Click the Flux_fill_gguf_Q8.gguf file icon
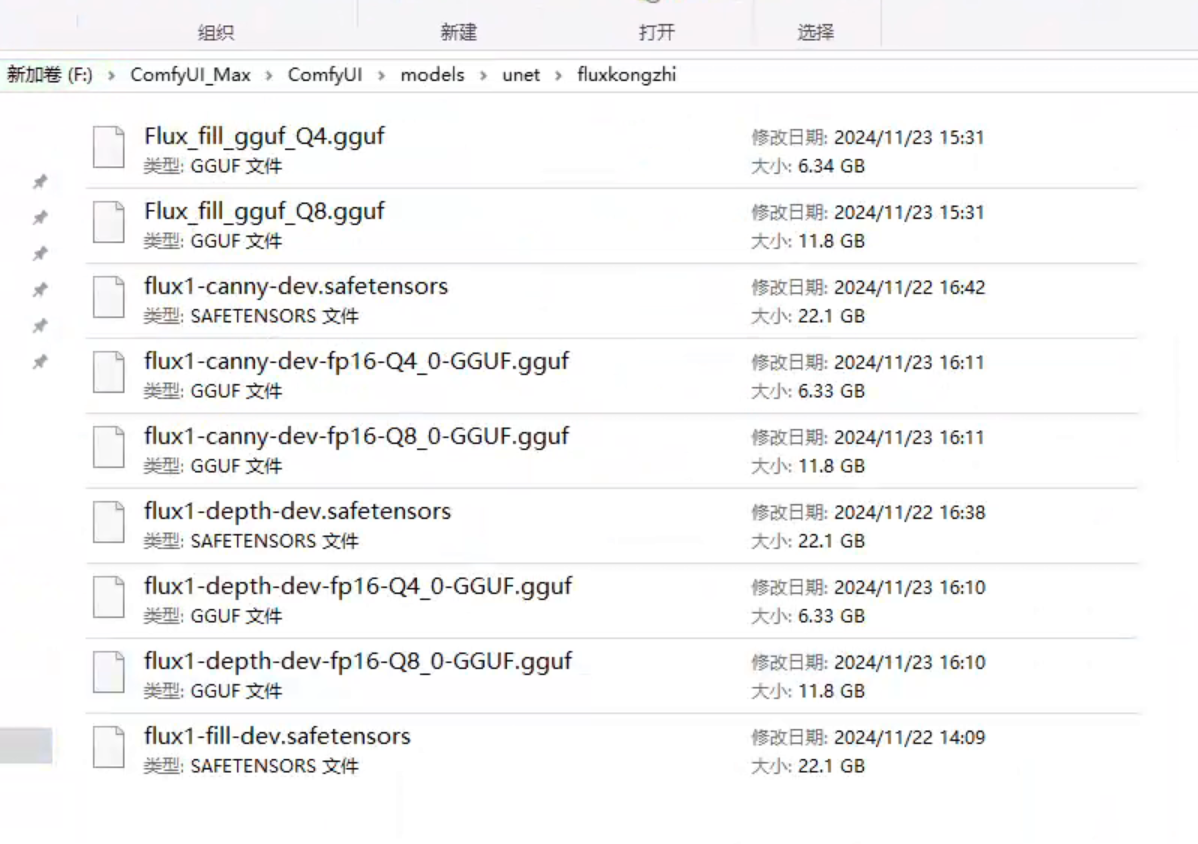Image resolution: width=1198 pixels, height=844 pixels. (109, 223)
